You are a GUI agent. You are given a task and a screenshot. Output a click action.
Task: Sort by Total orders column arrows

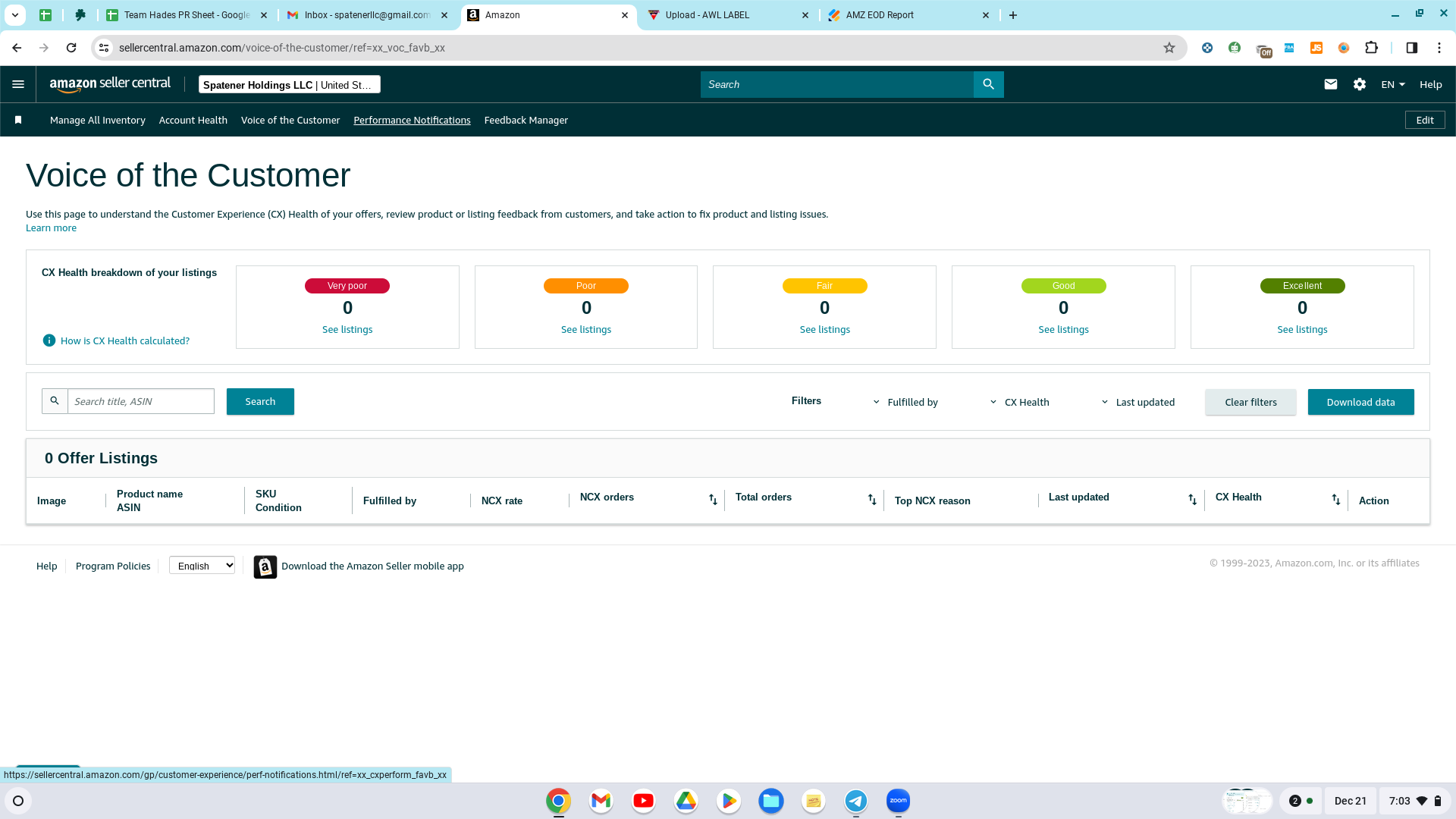point(872,499)
